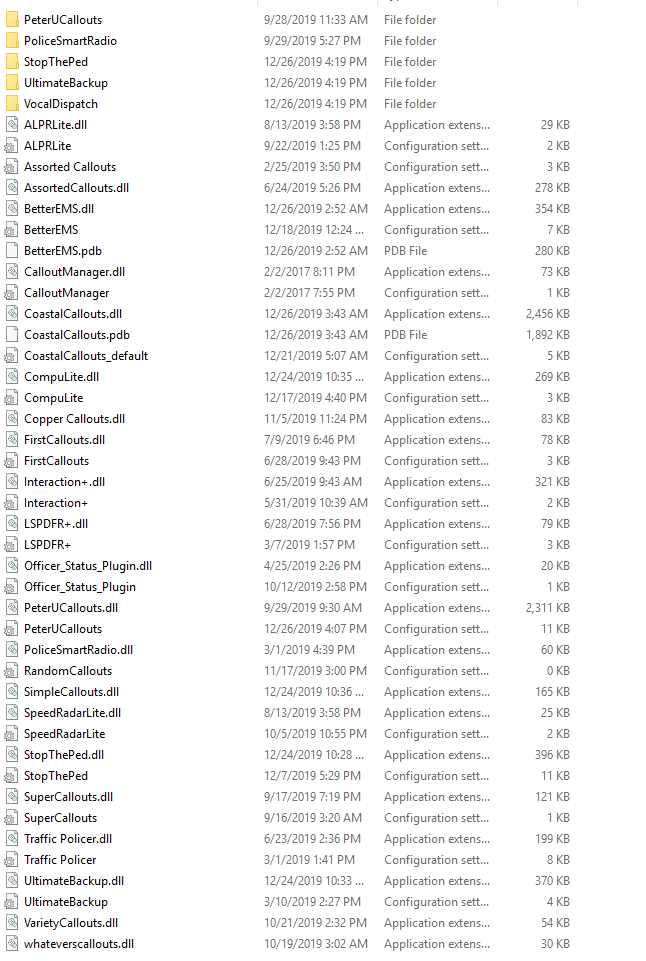Click the CoastalCallouts.pdb file icon
Image resolution: width=646 pixels, height=961 pixels.
[12, 335]
